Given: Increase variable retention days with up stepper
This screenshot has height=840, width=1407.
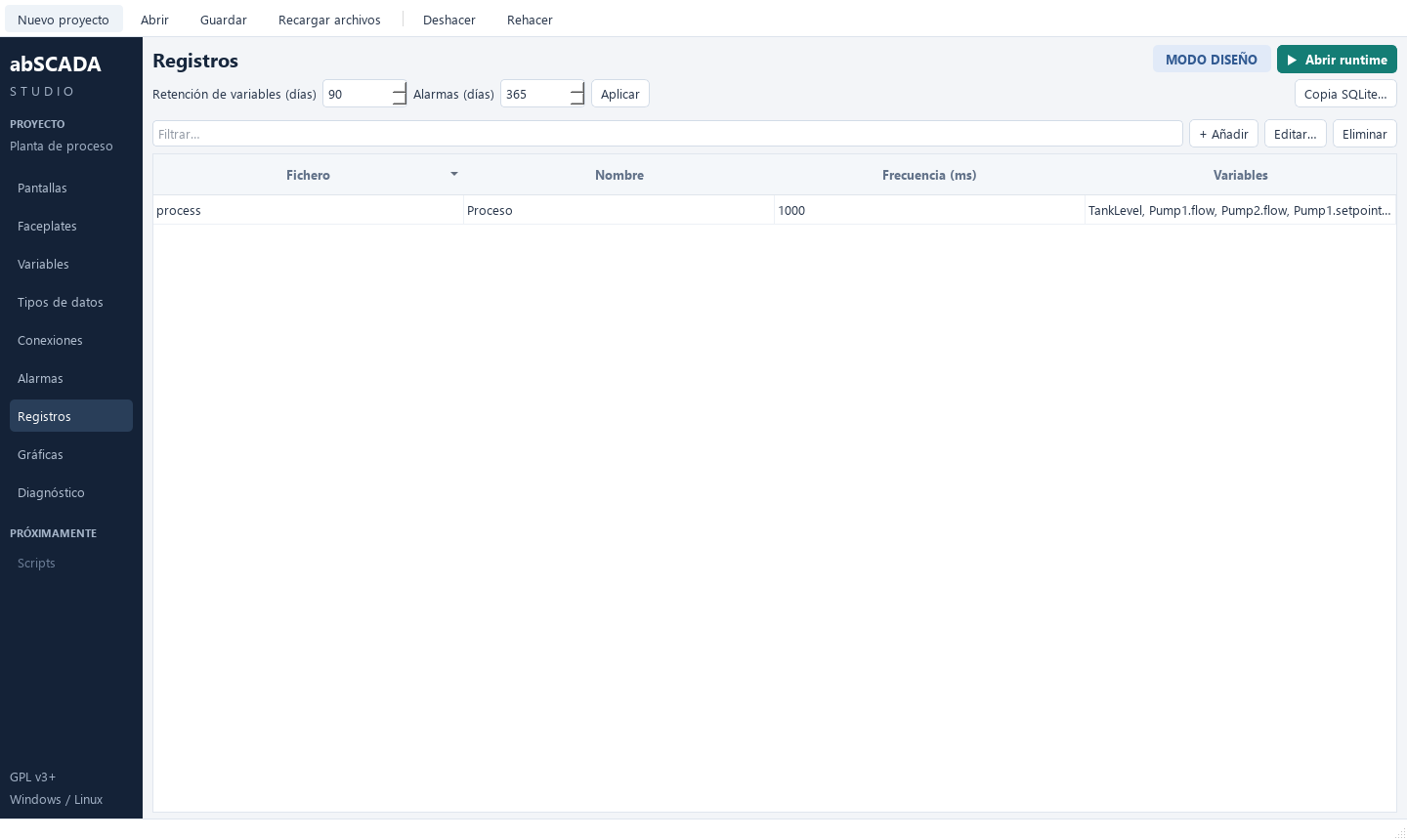Looking at the screenshot, I should [x=399, y=87].
